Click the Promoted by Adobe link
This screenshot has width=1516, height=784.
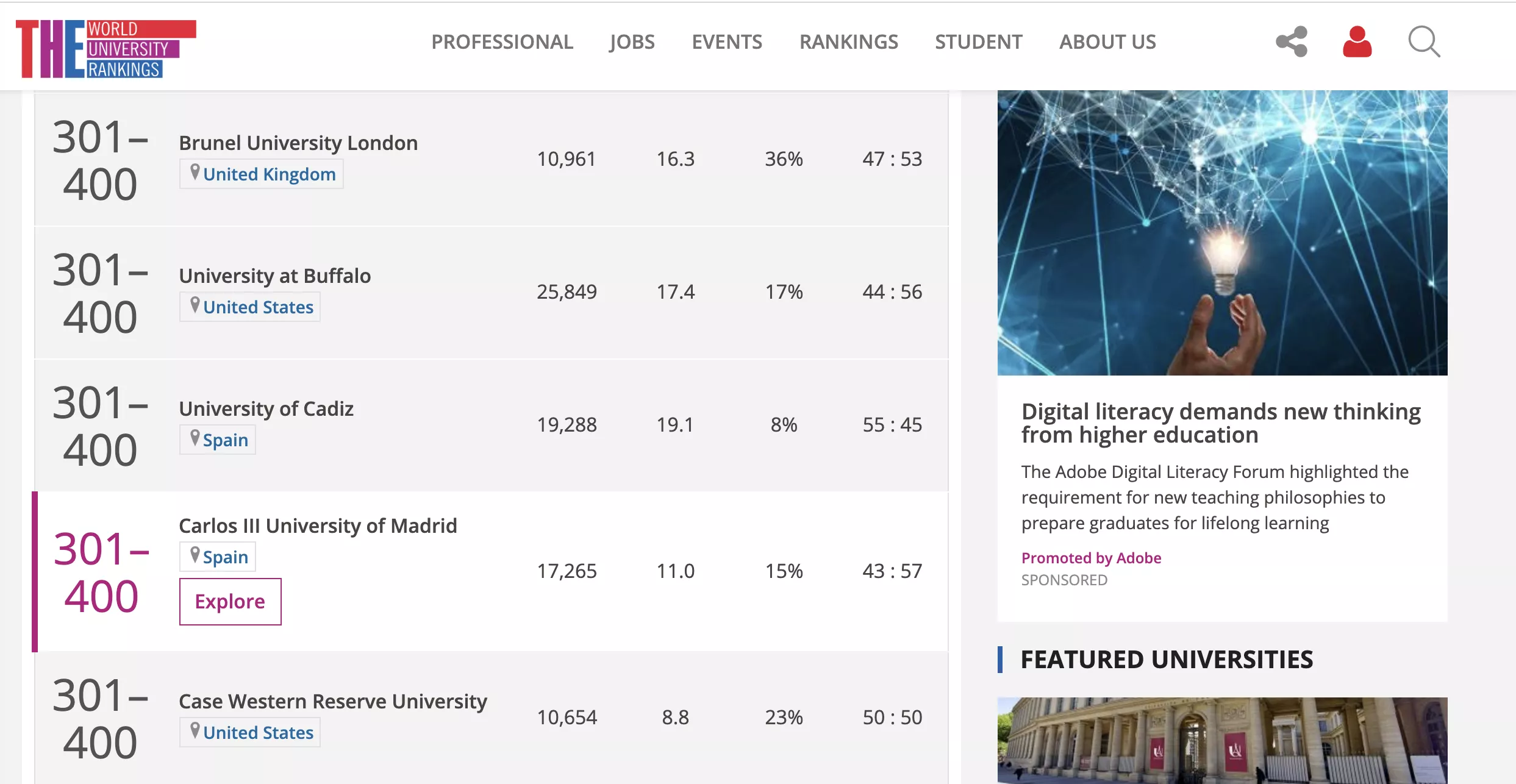[1091, 558]
